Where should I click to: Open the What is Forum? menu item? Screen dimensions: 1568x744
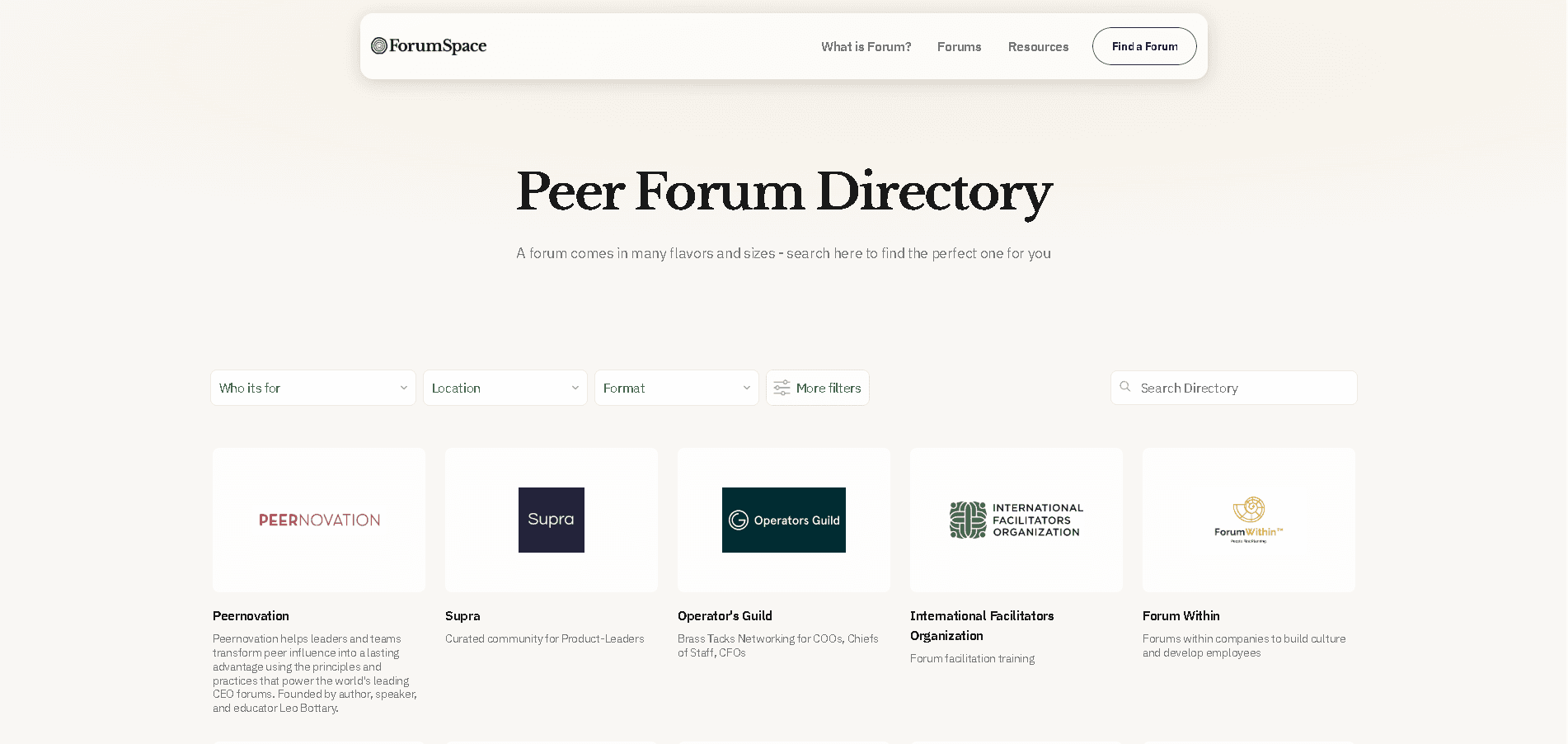866,47
